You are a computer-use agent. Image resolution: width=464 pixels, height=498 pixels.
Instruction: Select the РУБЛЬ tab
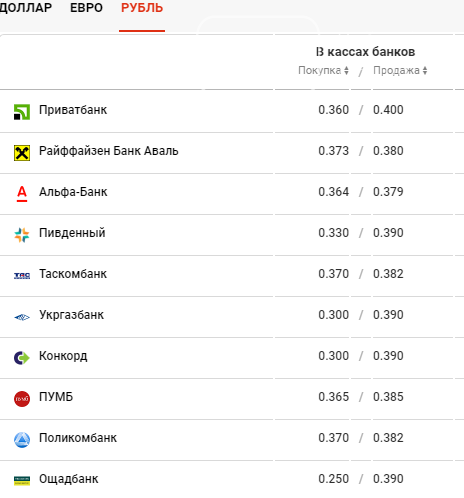coord(142,8)
